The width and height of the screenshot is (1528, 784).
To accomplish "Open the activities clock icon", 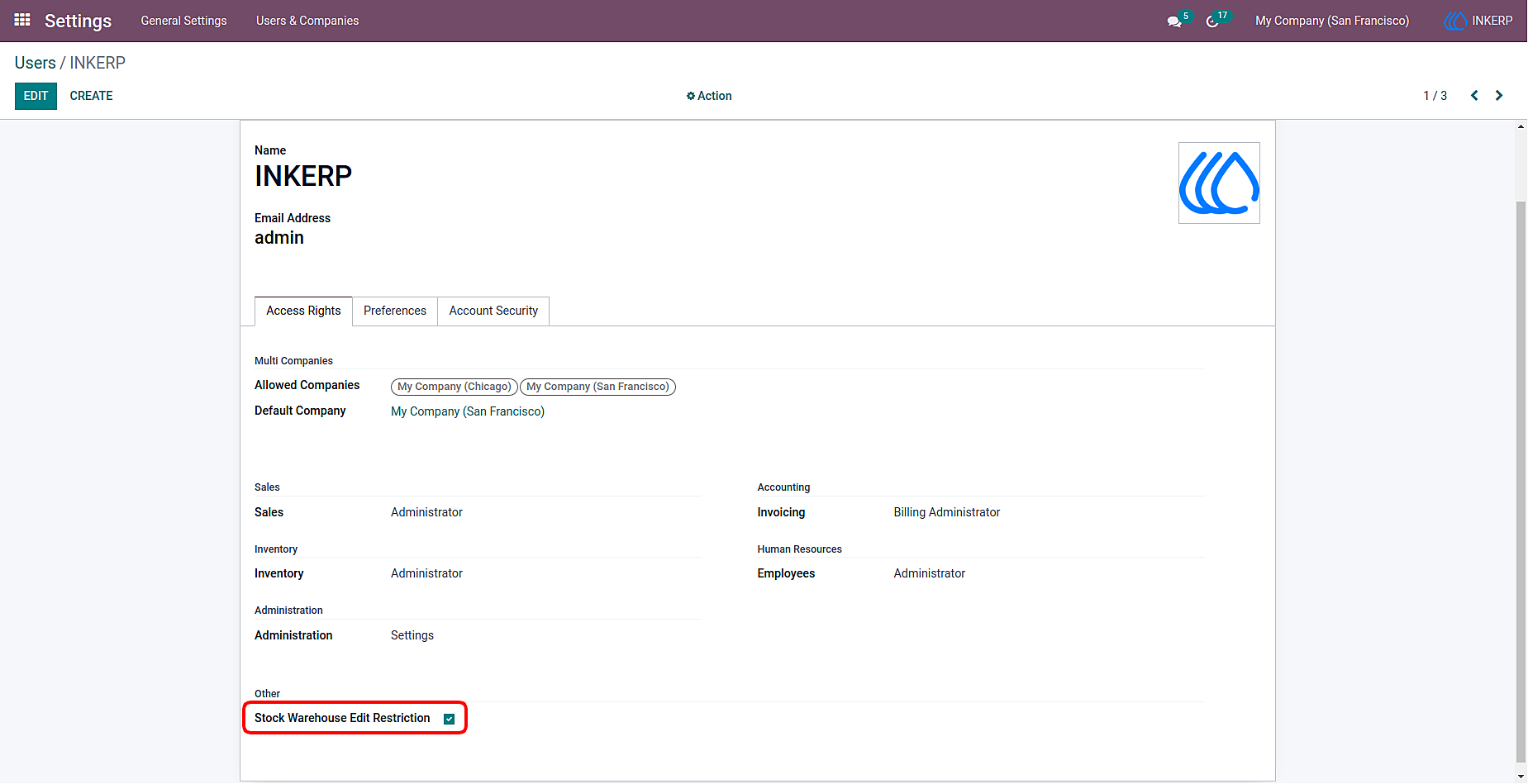I will point(1212,21).
